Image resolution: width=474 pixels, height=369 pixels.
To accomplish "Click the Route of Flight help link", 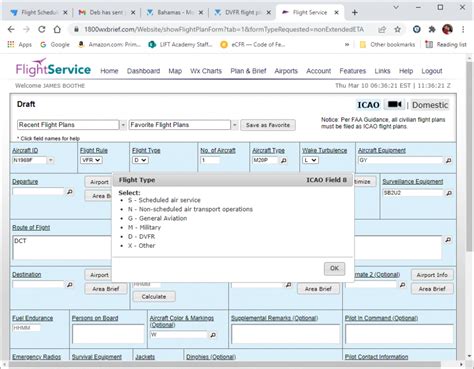I will coord(31,227).
